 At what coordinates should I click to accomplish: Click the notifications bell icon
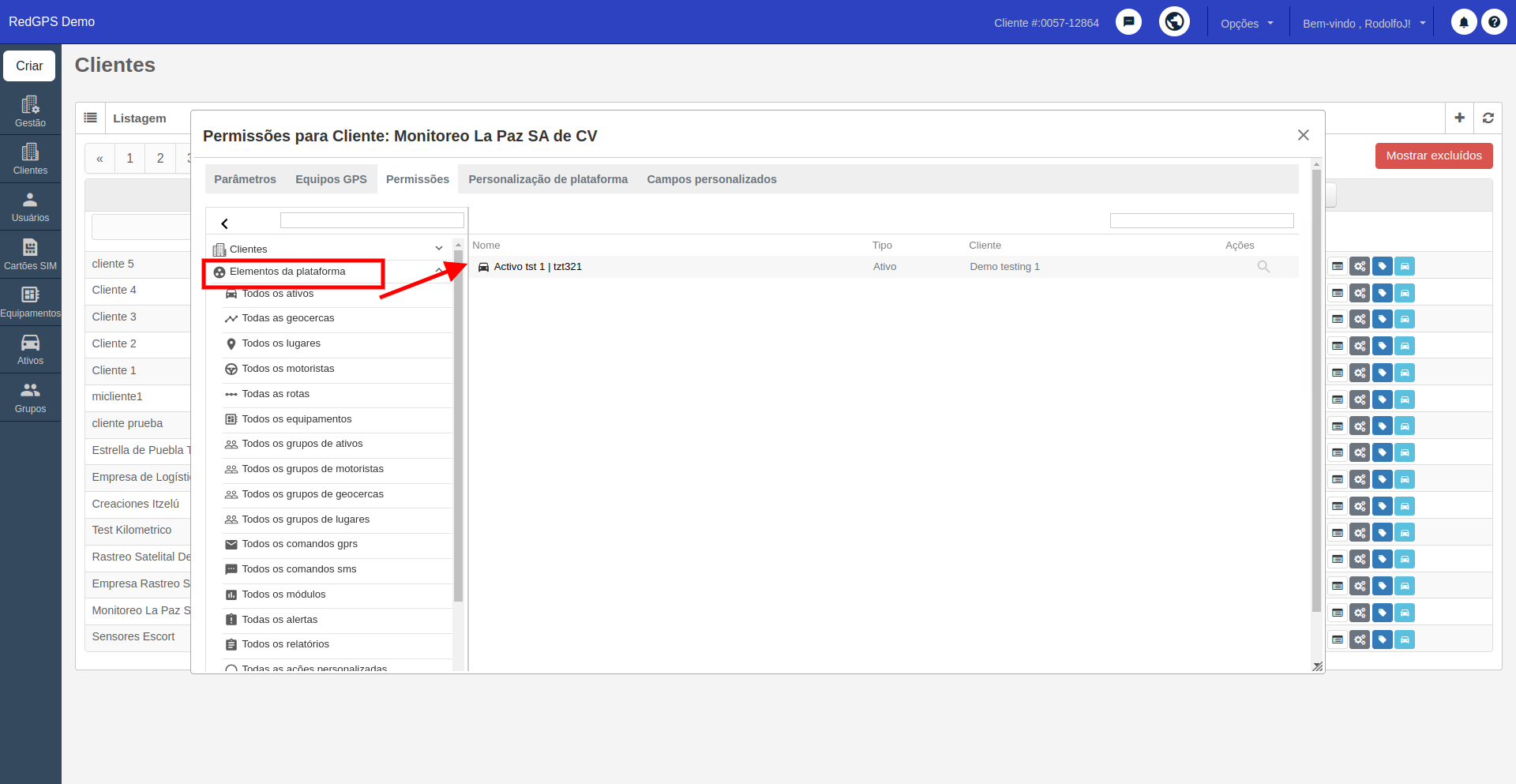point(1463,22)
